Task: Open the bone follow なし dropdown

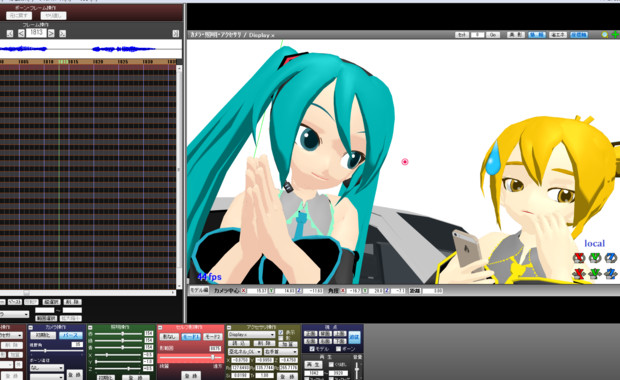Action: click(47, 368)
